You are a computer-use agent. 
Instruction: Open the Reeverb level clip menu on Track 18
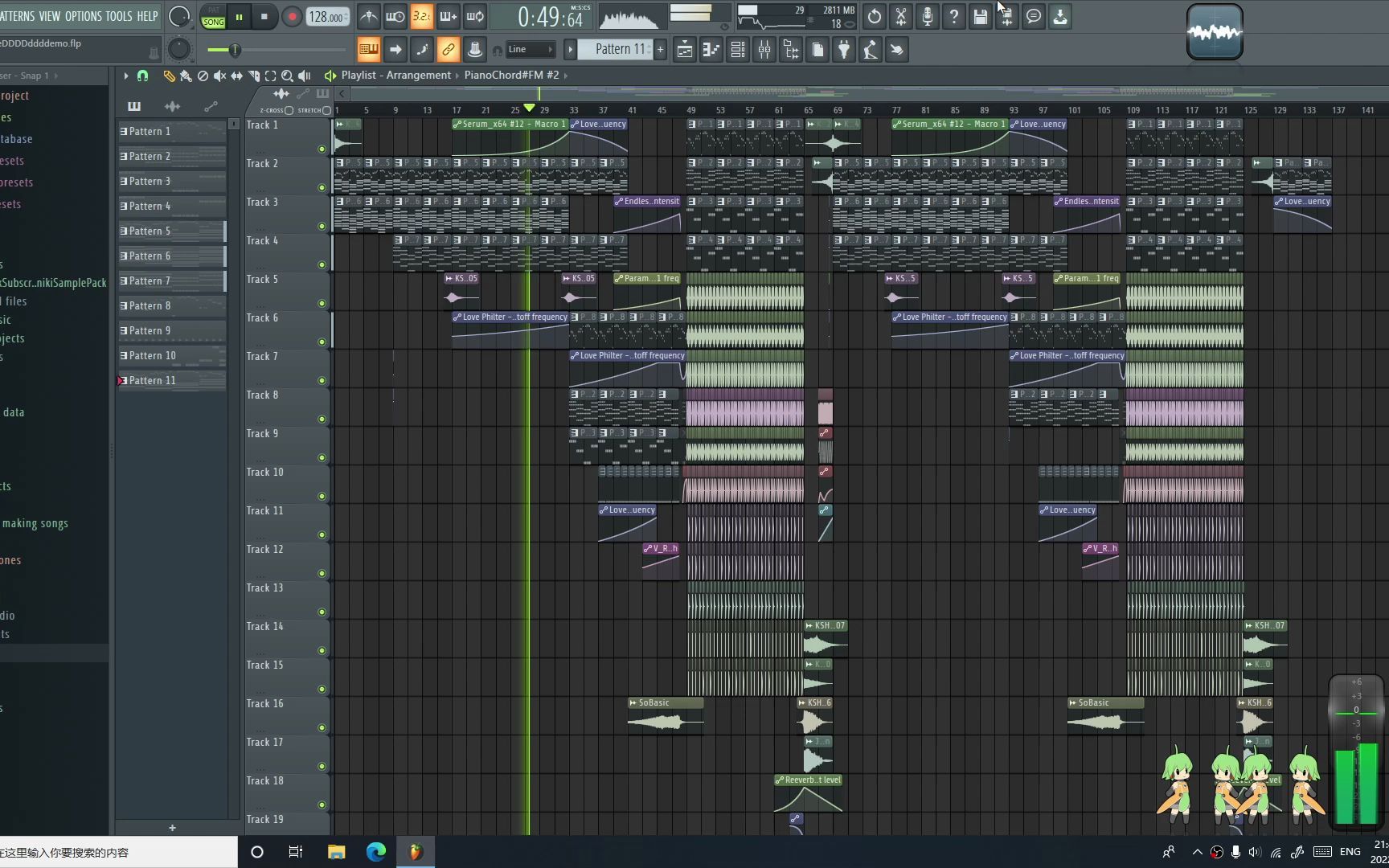coord(780,780)
